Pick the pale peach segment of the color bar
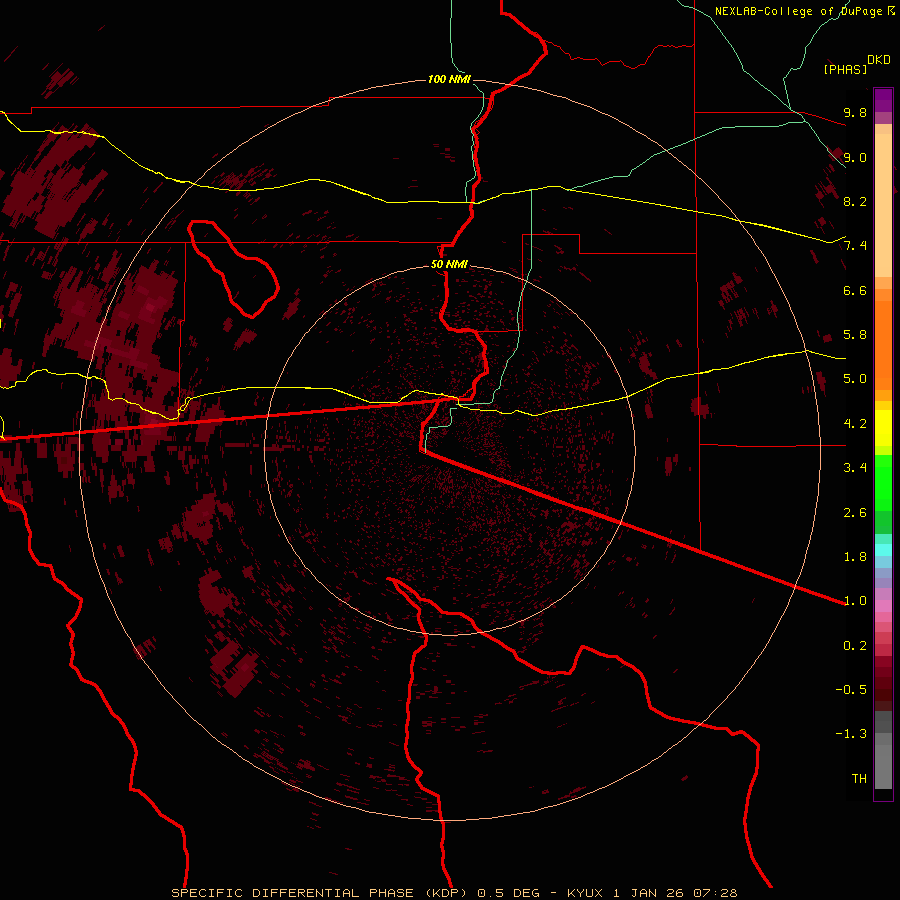Image resolution: width=900 pixels, height=900 pixels. (883, 205)
